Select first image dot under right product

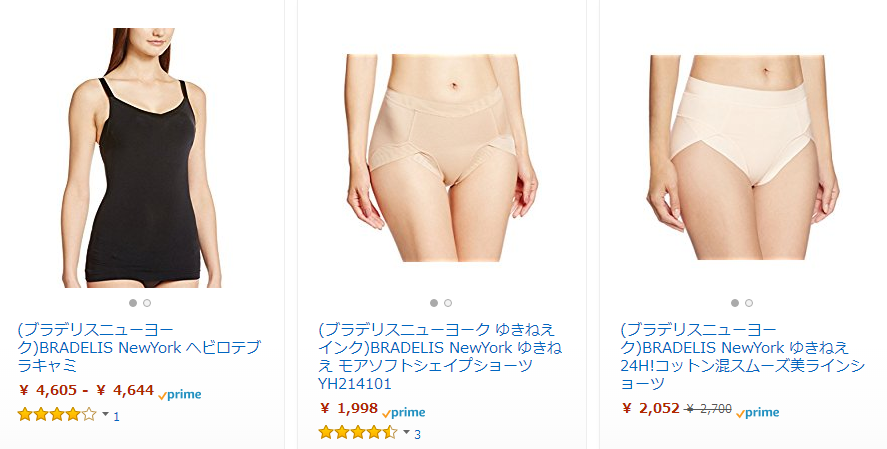tap(735, 303)
